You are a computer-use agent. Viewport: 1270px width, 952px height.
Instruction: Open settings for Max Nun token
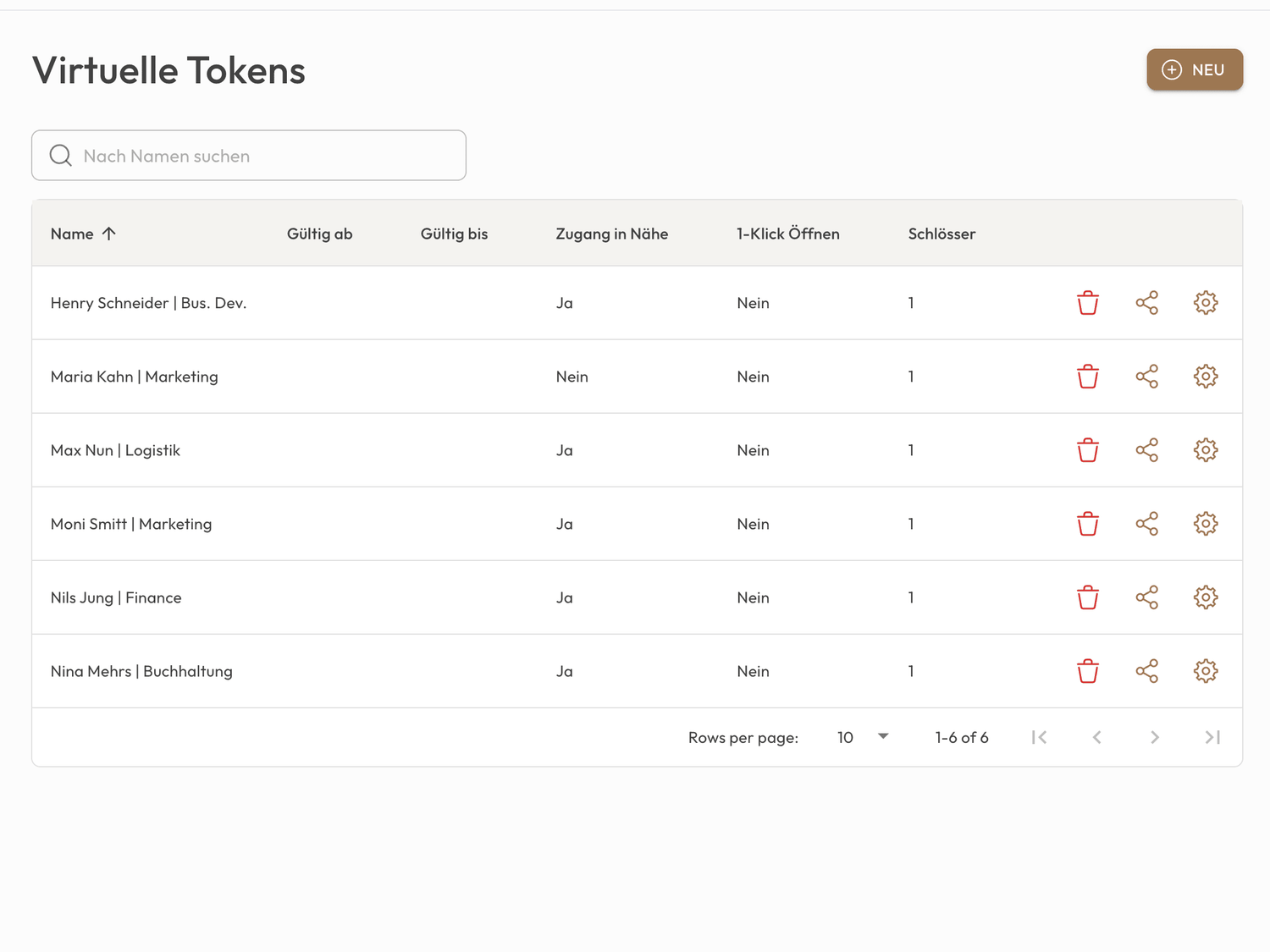[1206, 450]
